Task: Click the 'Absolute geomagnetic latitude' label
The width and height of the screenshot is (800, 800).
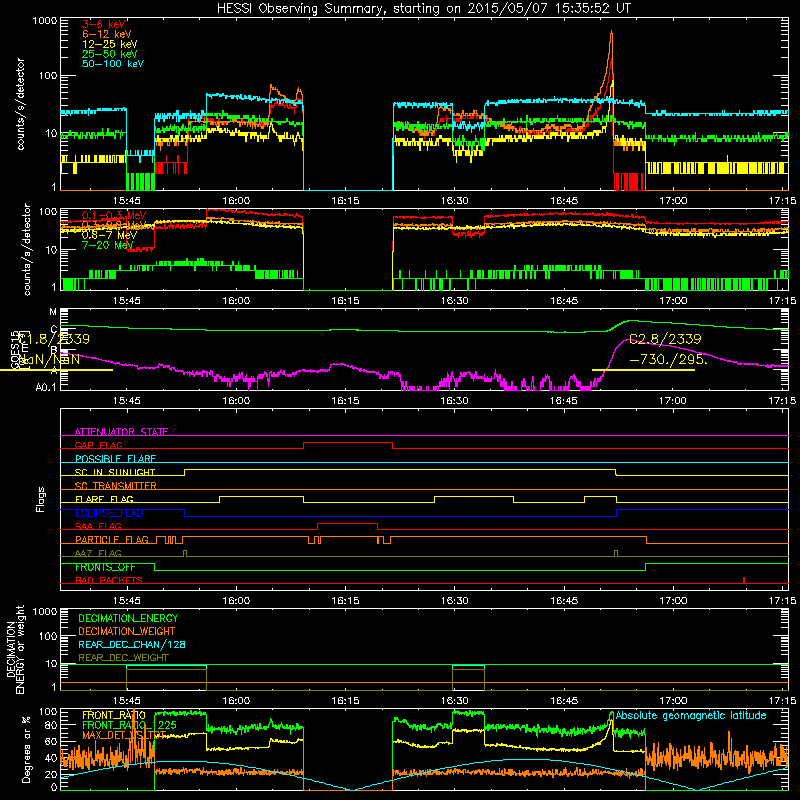Action: [x=691, y=716]
